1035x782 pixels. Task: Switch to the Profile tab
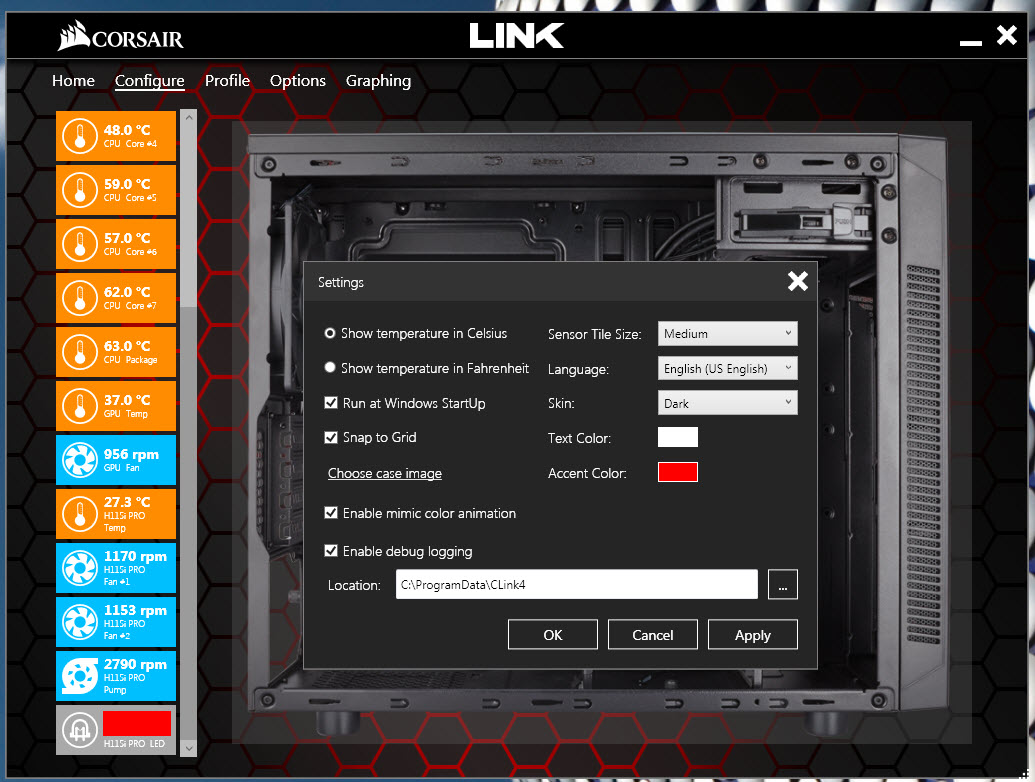coord(227,81)
